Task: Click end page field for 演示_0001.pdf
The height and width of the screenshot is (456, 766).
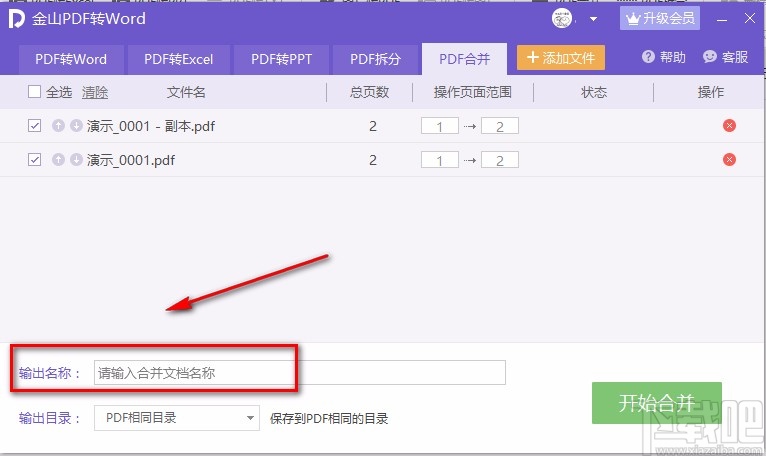Action: pos(500,160)
